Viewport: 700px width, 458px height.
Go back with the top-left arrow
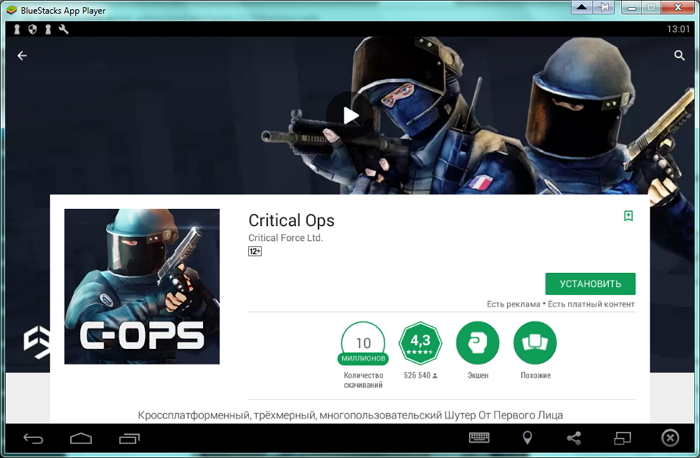pos(22,56)
